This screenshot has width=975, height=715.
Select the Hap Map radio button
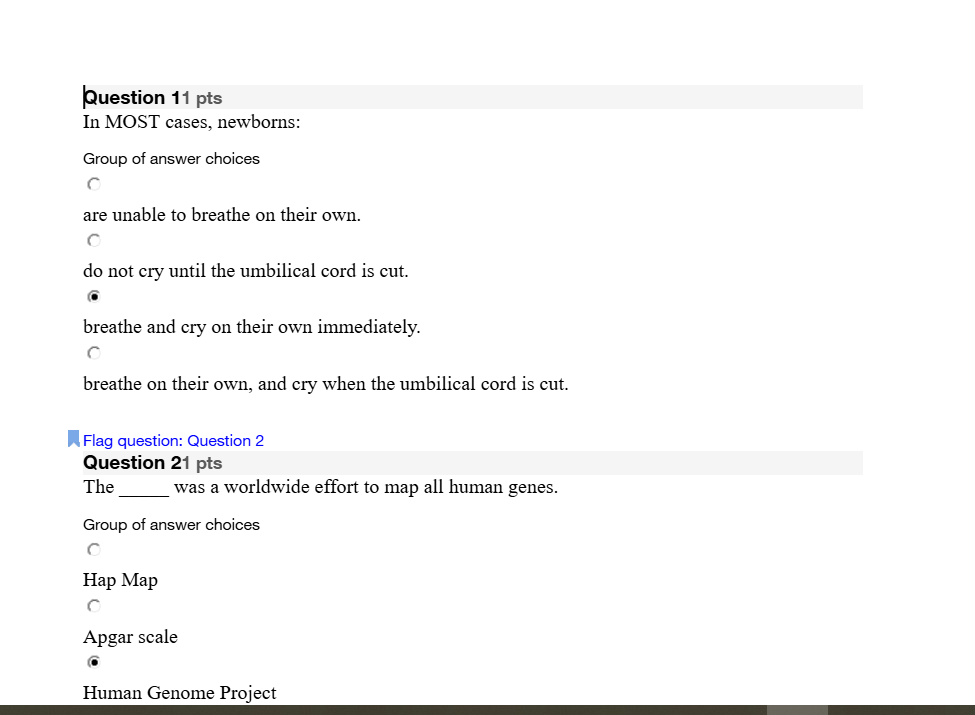tap(94, 550)
